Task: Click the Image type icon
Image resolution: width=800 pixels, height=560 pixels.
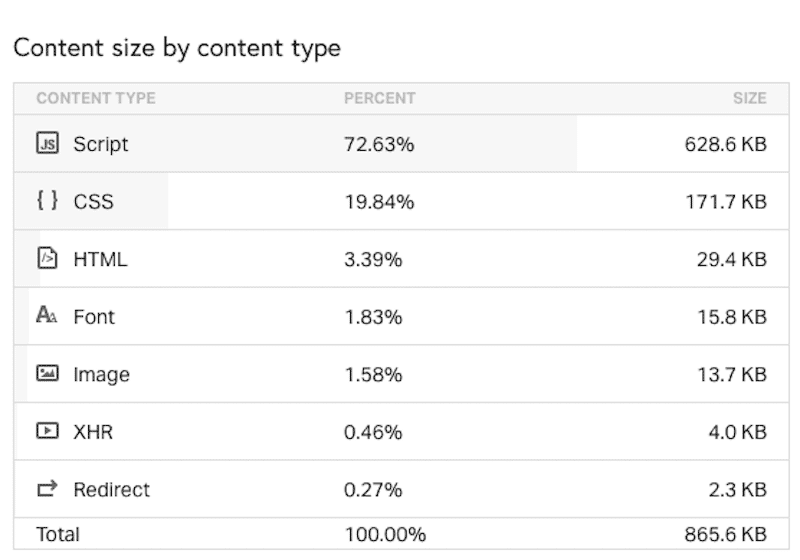Action: tap(47, 373)
